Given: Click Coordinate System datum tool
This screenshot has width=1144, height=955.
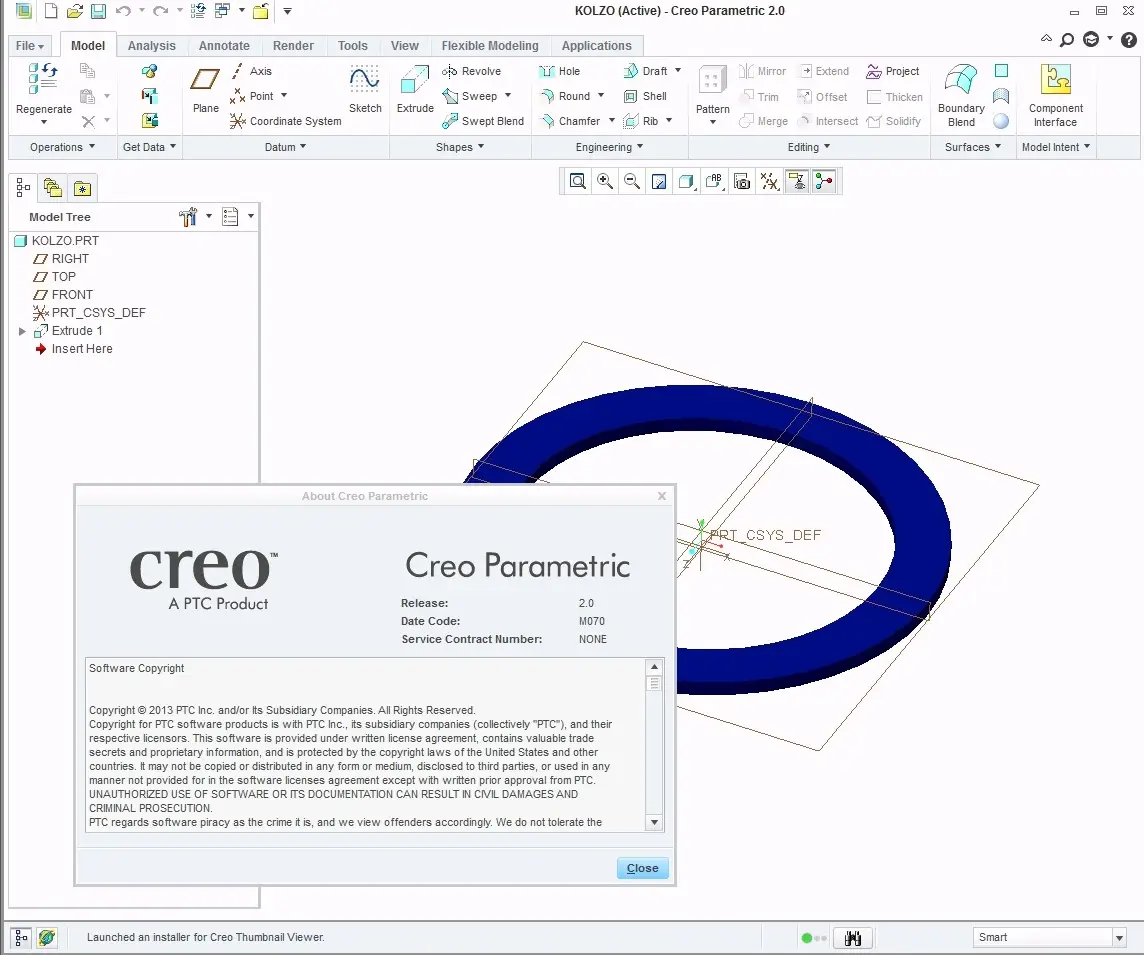Looking at the screenshot, I should pyautogui.click(x=285, y=121).
